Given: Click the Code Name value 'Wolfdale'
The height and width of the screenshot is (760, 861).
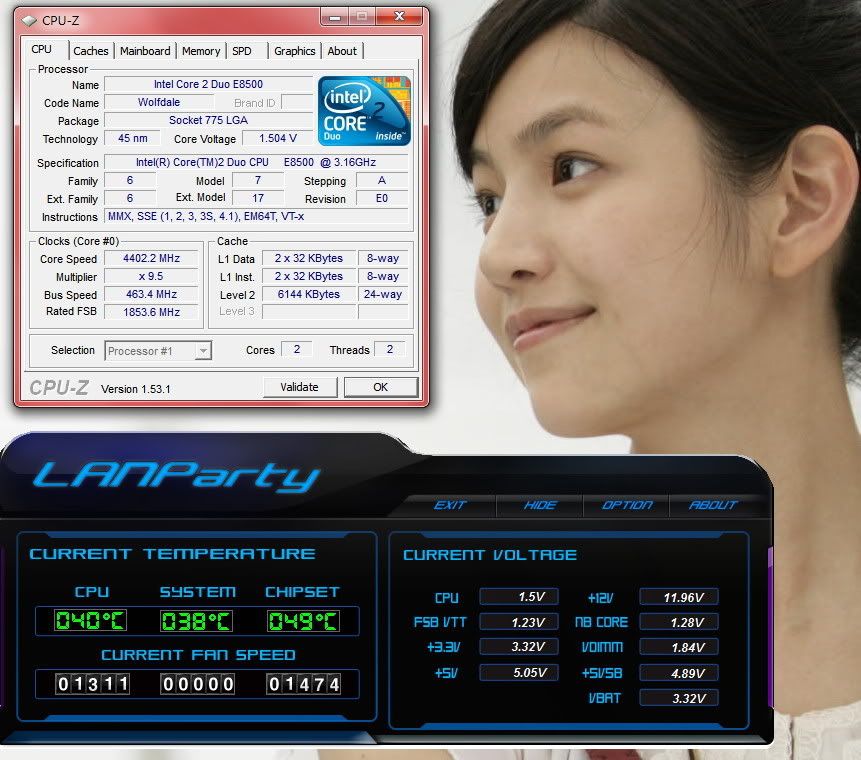Looking at the screenshot, I should (159, 102).
